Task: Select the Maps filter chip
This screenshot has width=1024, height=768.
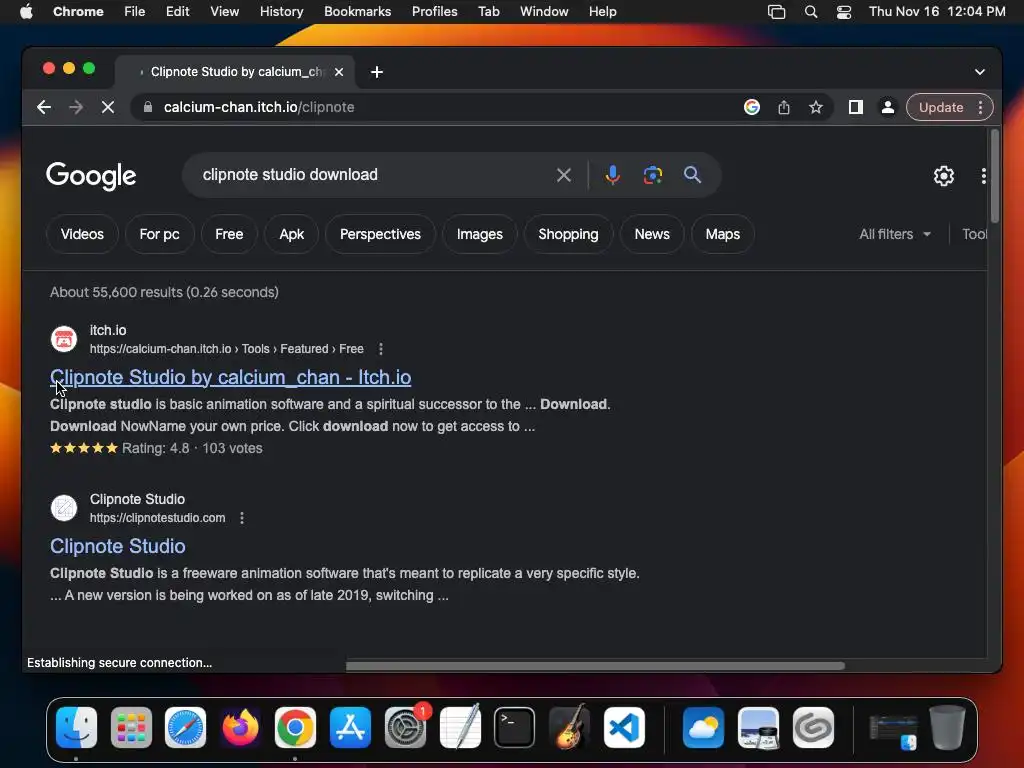Action: (722, 234)
